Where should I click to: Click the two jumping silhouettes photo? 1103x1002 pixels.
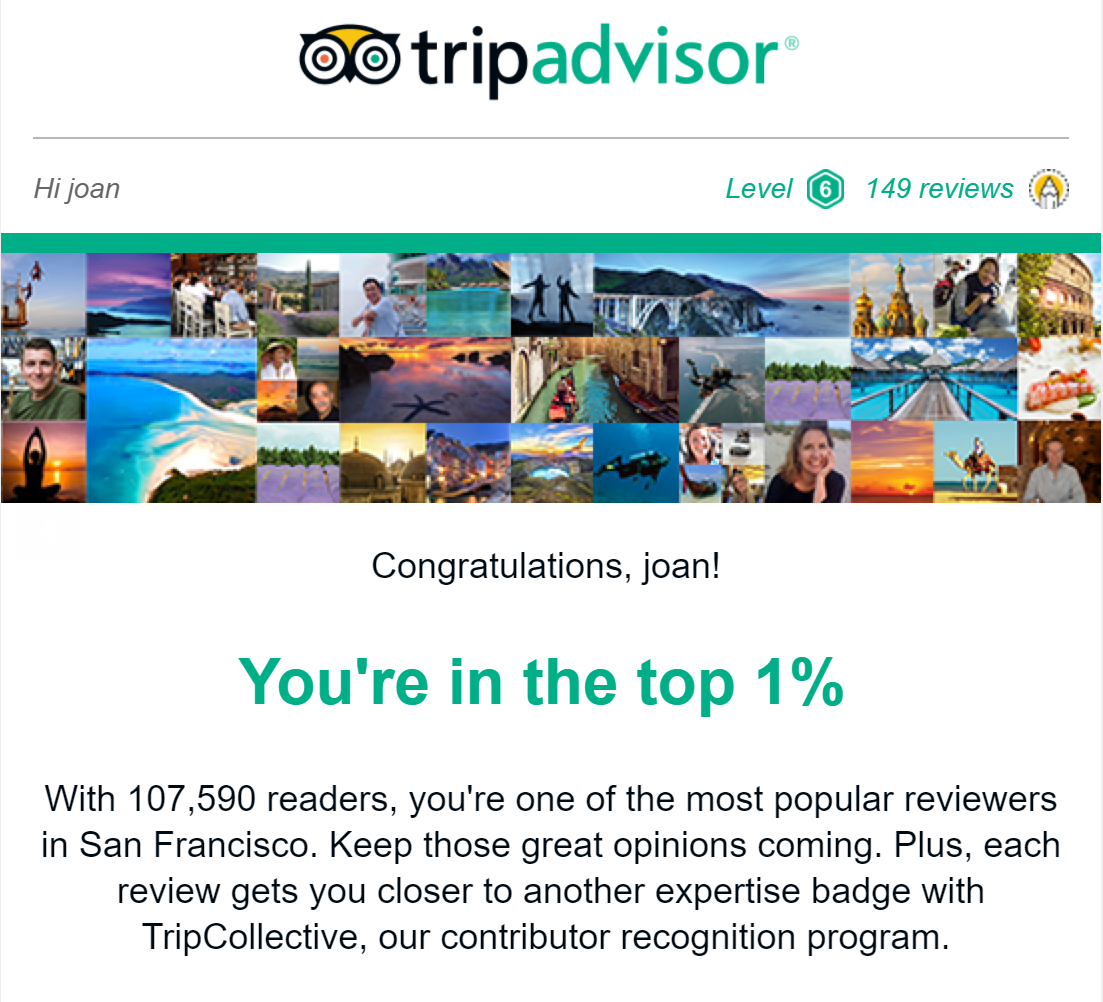[x=552, y=295]
